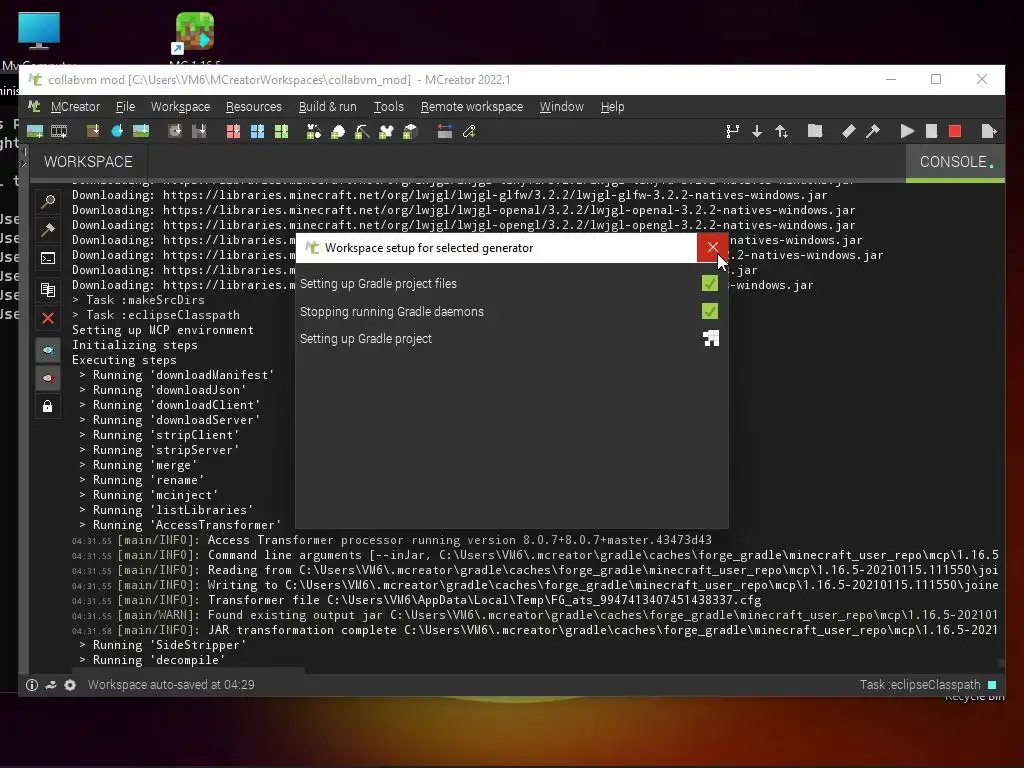Screen dimensions: 1024x768
Task: Click the pull changes down-arrow icon
Action: (x=757, y=132)
